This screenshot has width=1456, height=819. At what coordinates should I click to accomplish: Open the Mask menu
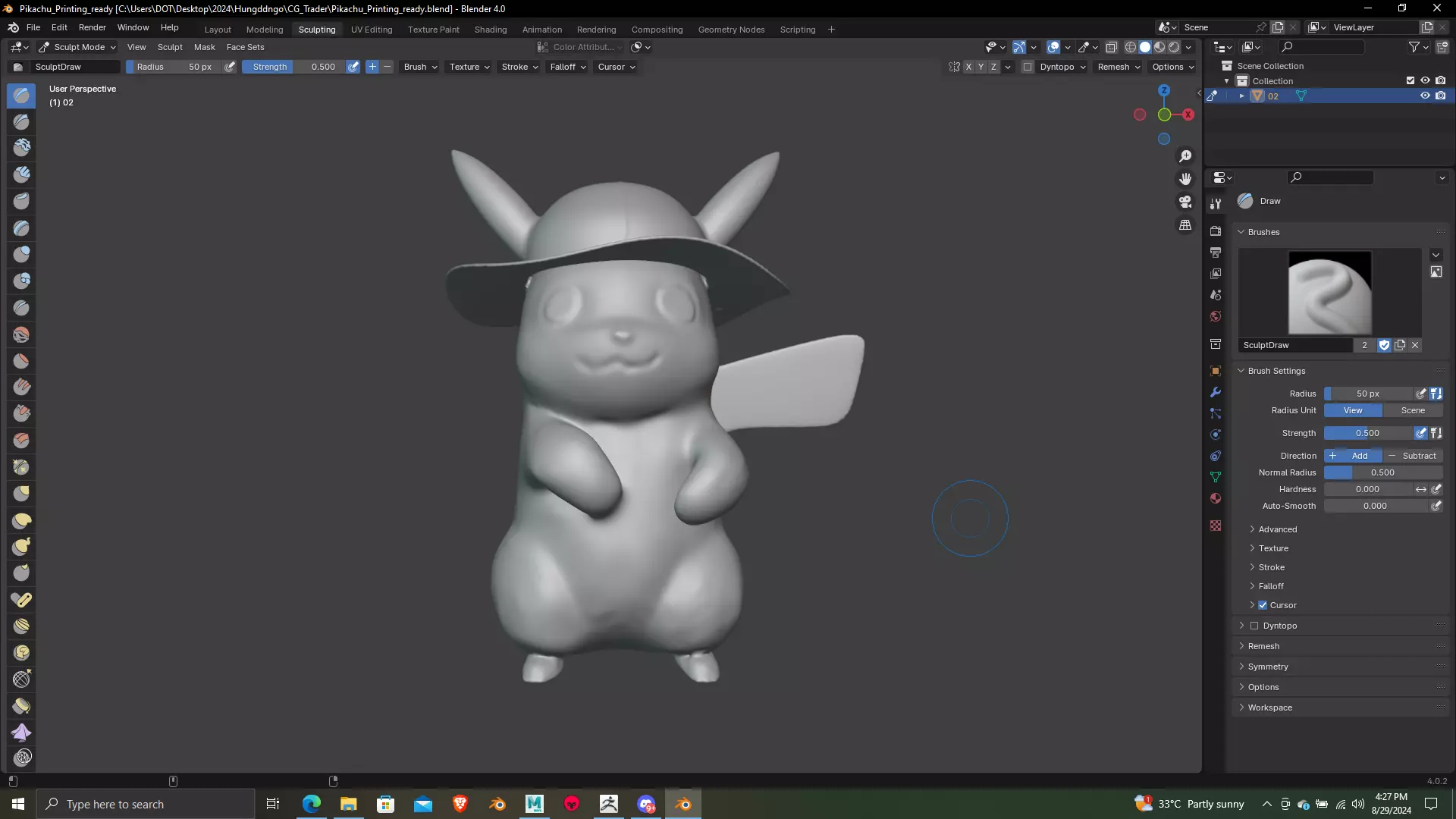[x=204, y=47]
